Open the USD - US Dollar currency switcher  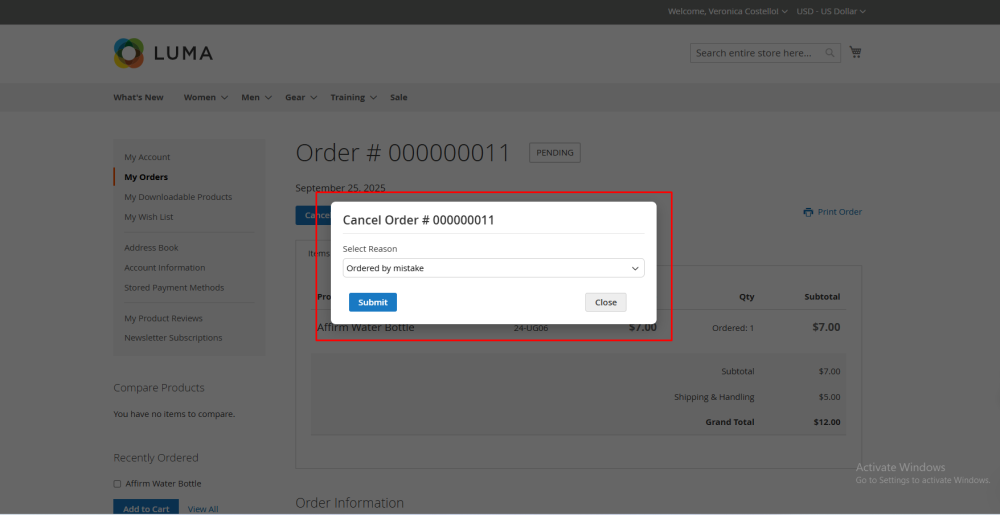[831, 11]
